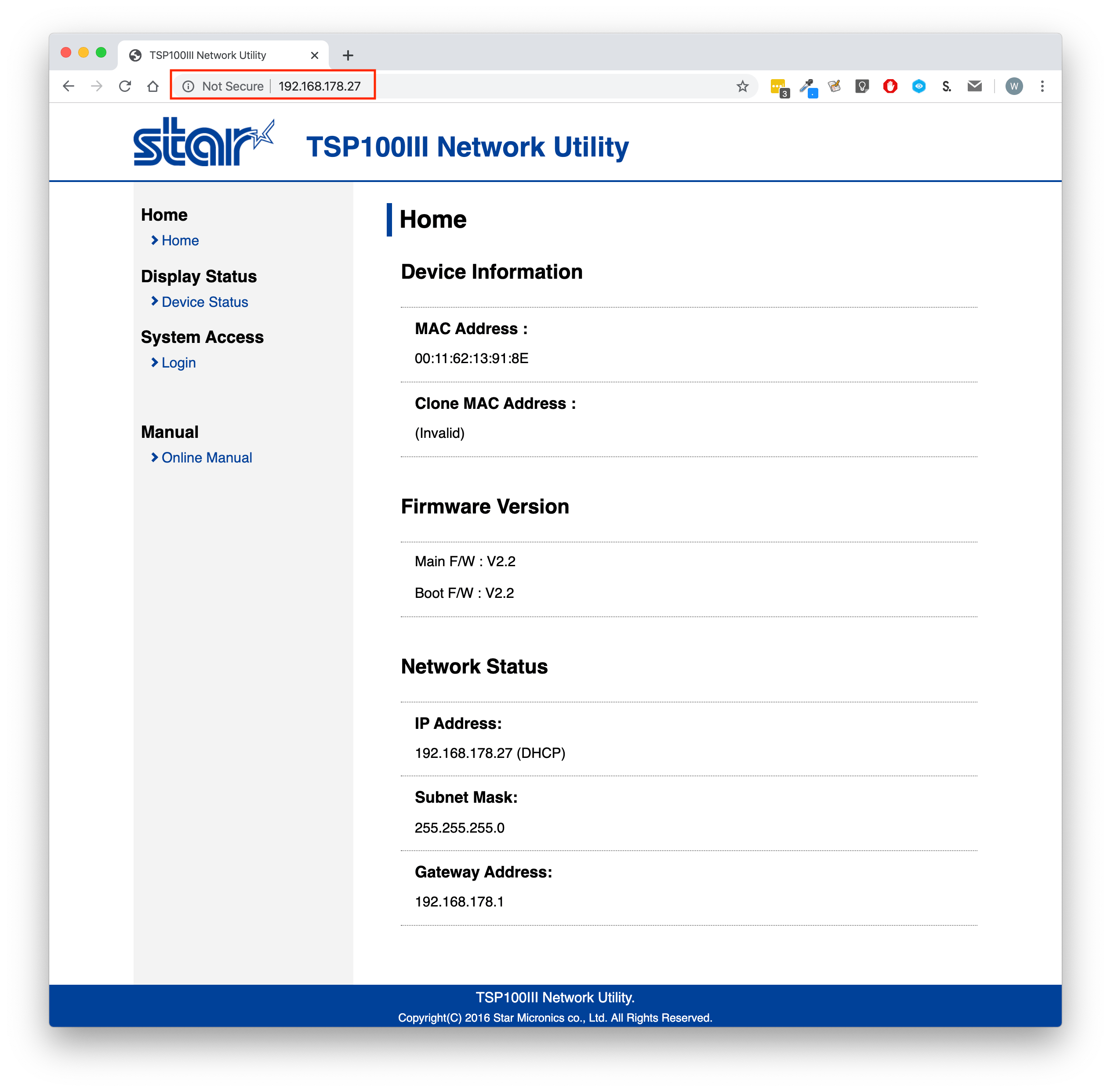Click the Main F/W : V2.2 text
The height and width of the screenshot is (1092, 1111).
[465, 561]
